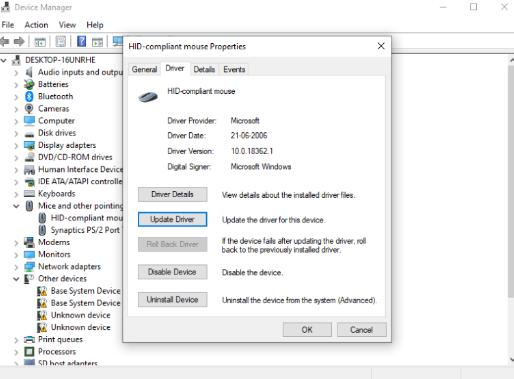Viewport: 514px width, 379px height.
Task: Expand the Bluetooth node chevron
Action: tap(16, 97)
